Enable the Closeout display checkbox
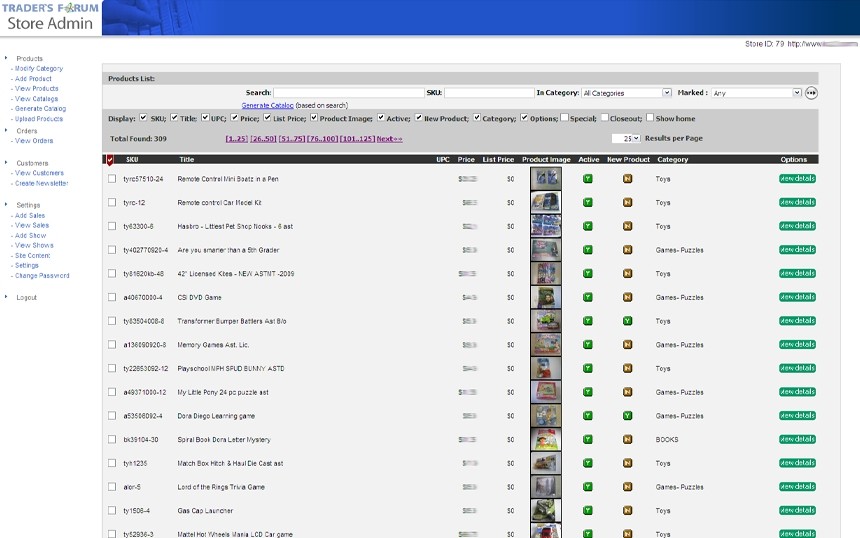The height and width of the screenshot is (538, 860). pos(604,117)
